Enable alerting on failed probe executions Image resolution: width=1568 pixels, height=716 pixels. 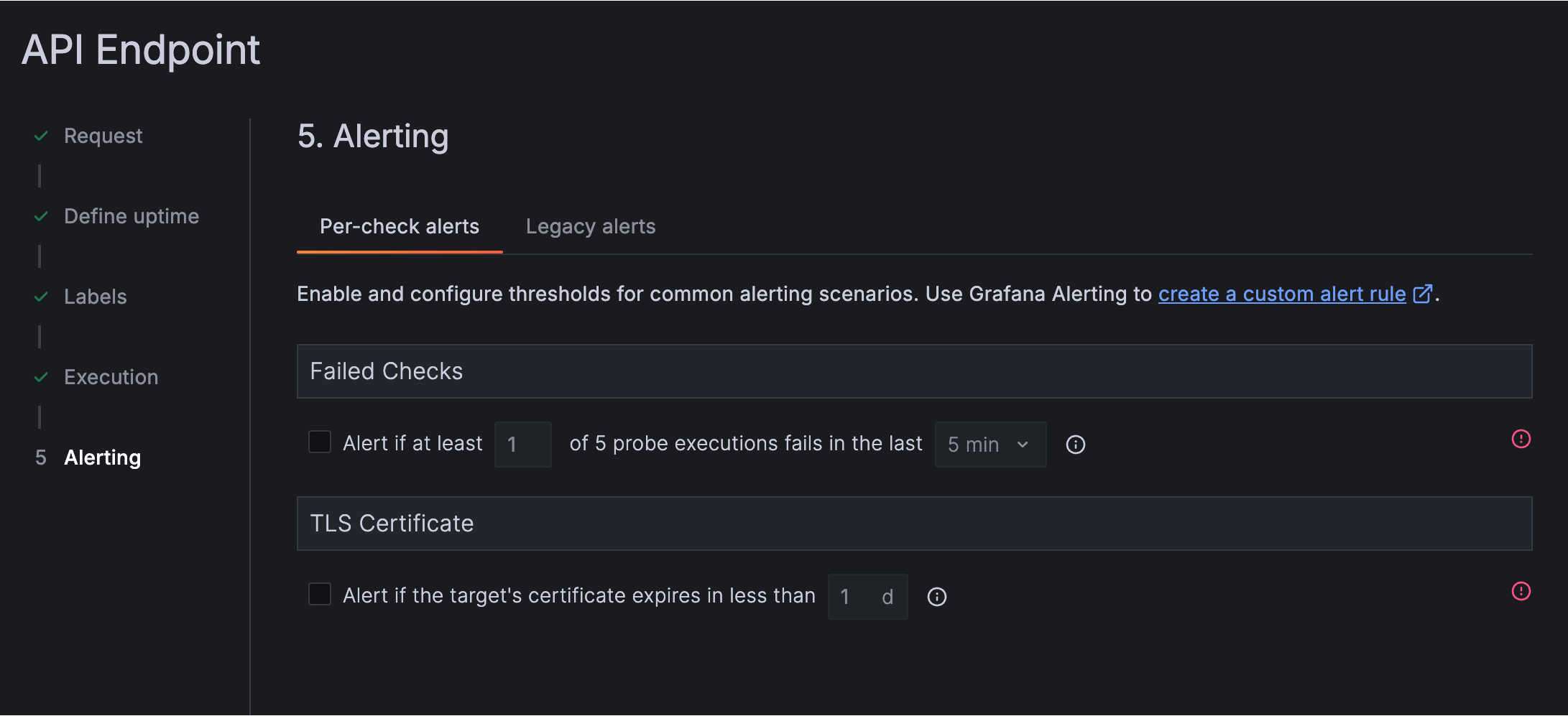[319, 442]
